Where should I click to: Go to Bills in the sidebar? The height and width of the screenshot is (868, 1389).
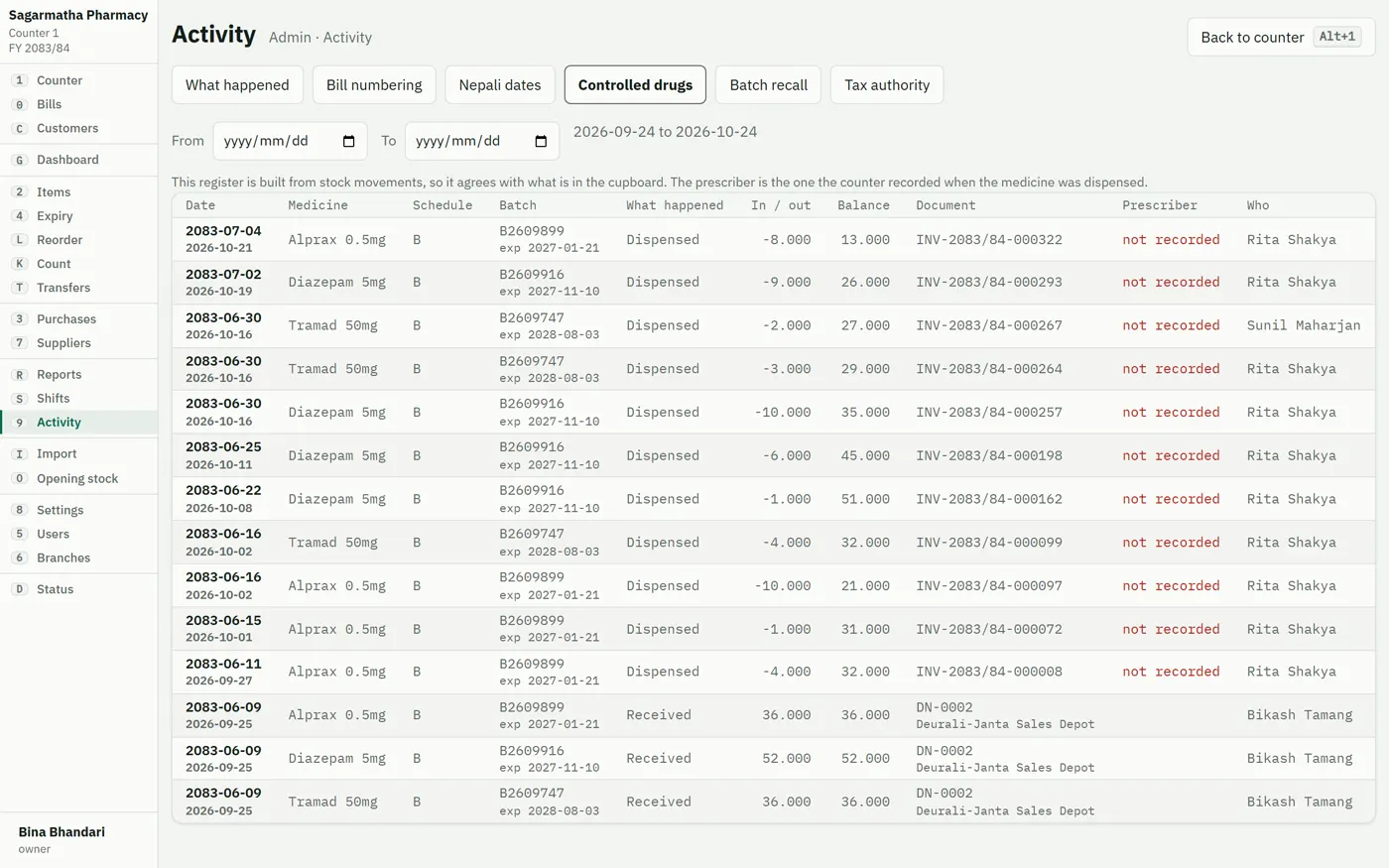(78, 104)
